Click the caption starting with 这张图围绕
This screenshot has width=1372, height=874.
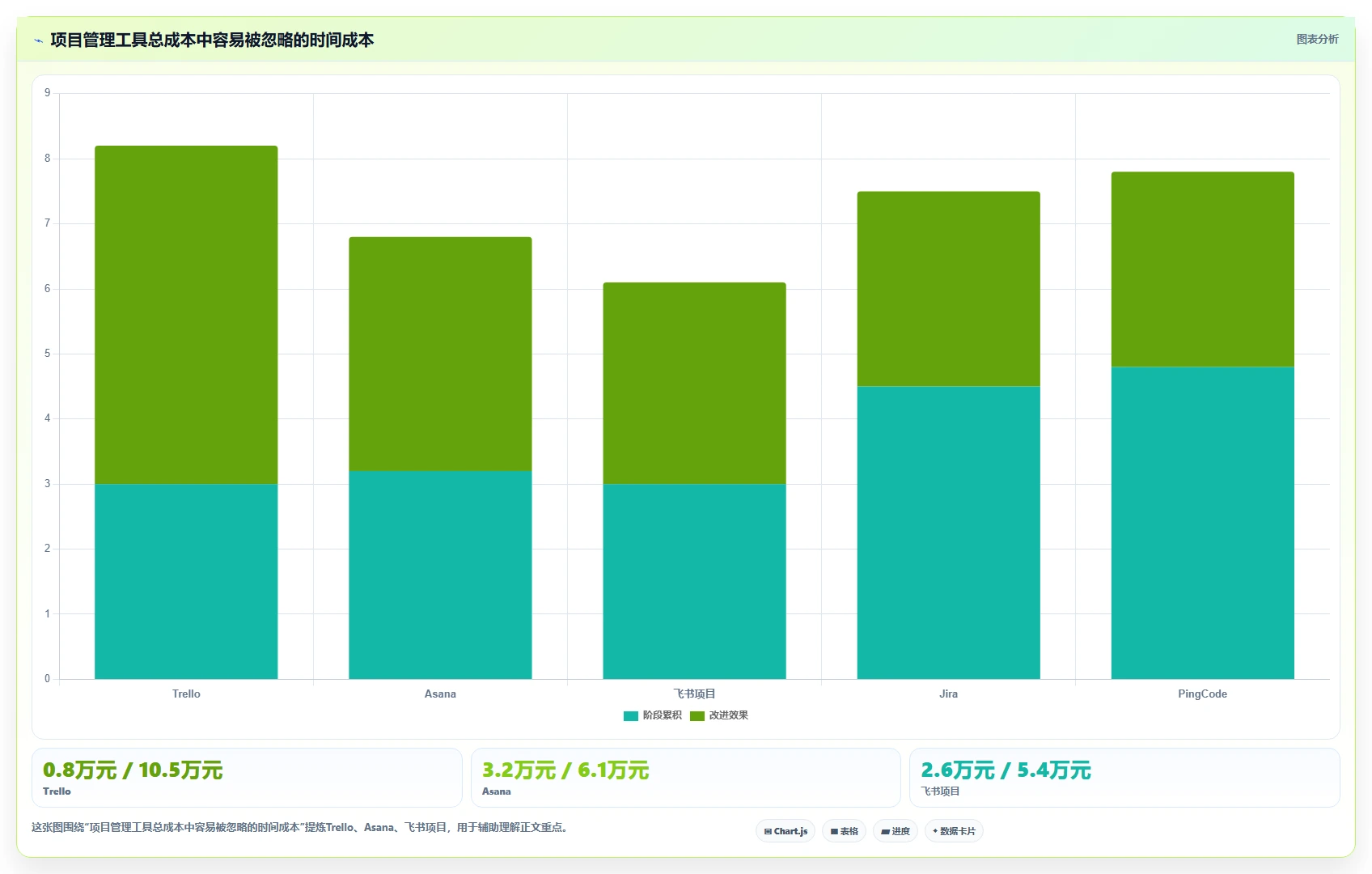(300, 827)
